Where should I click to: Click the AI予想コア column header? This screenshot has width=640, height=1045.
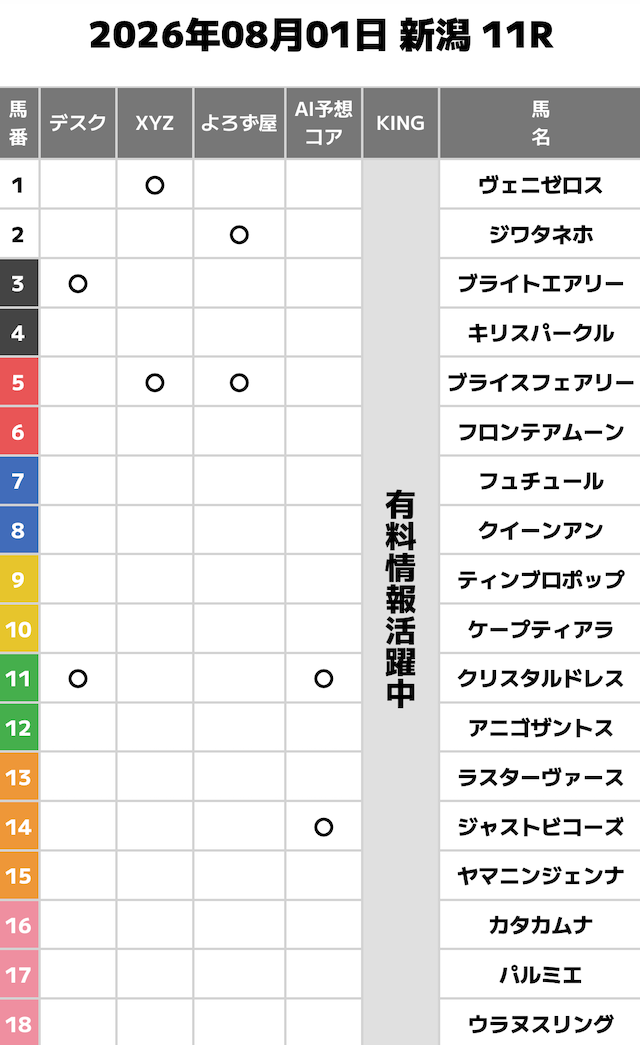click(323, 123)
